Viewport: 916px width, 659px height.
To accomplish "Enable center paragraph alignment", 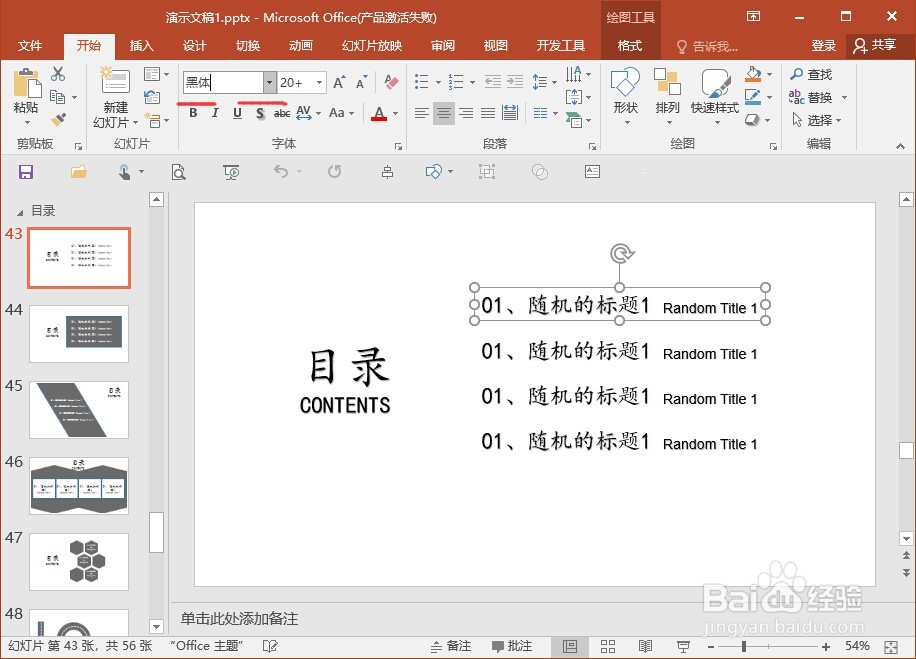I will click(443, 113).
